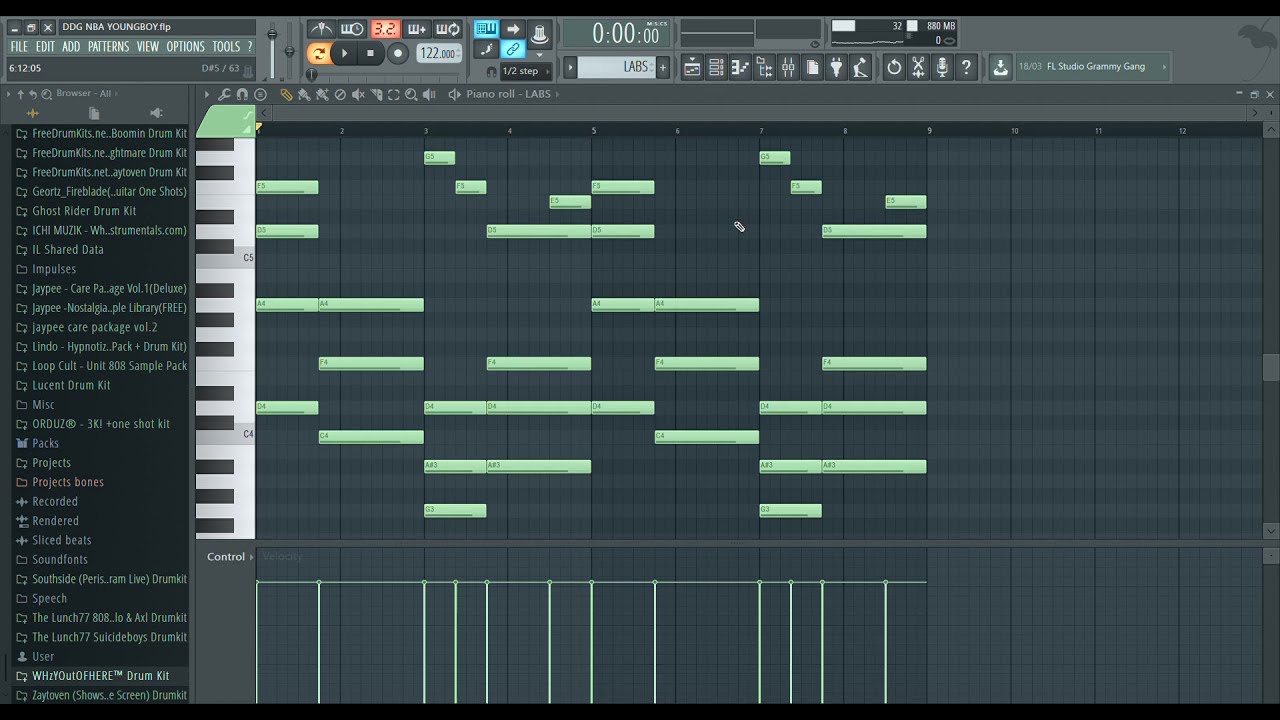Screen dimensions: 1280x720
Task: Open the ADD menu
Action: (71, 46)
